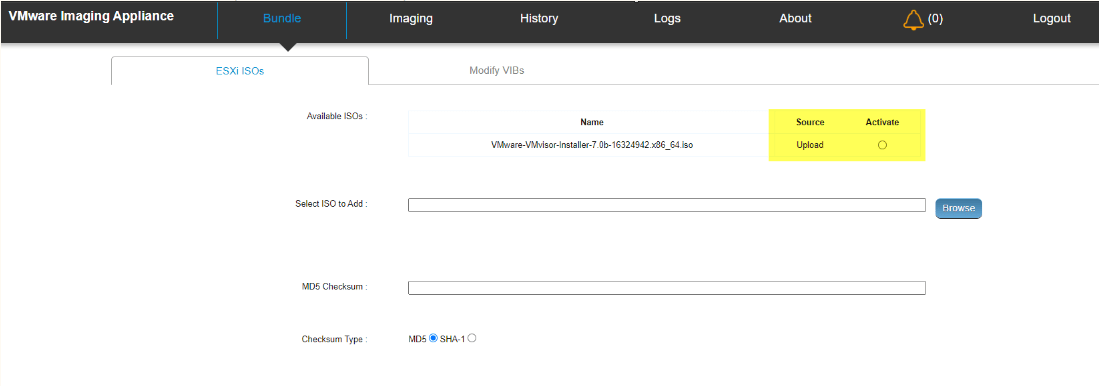Click the Browse button

959,208
